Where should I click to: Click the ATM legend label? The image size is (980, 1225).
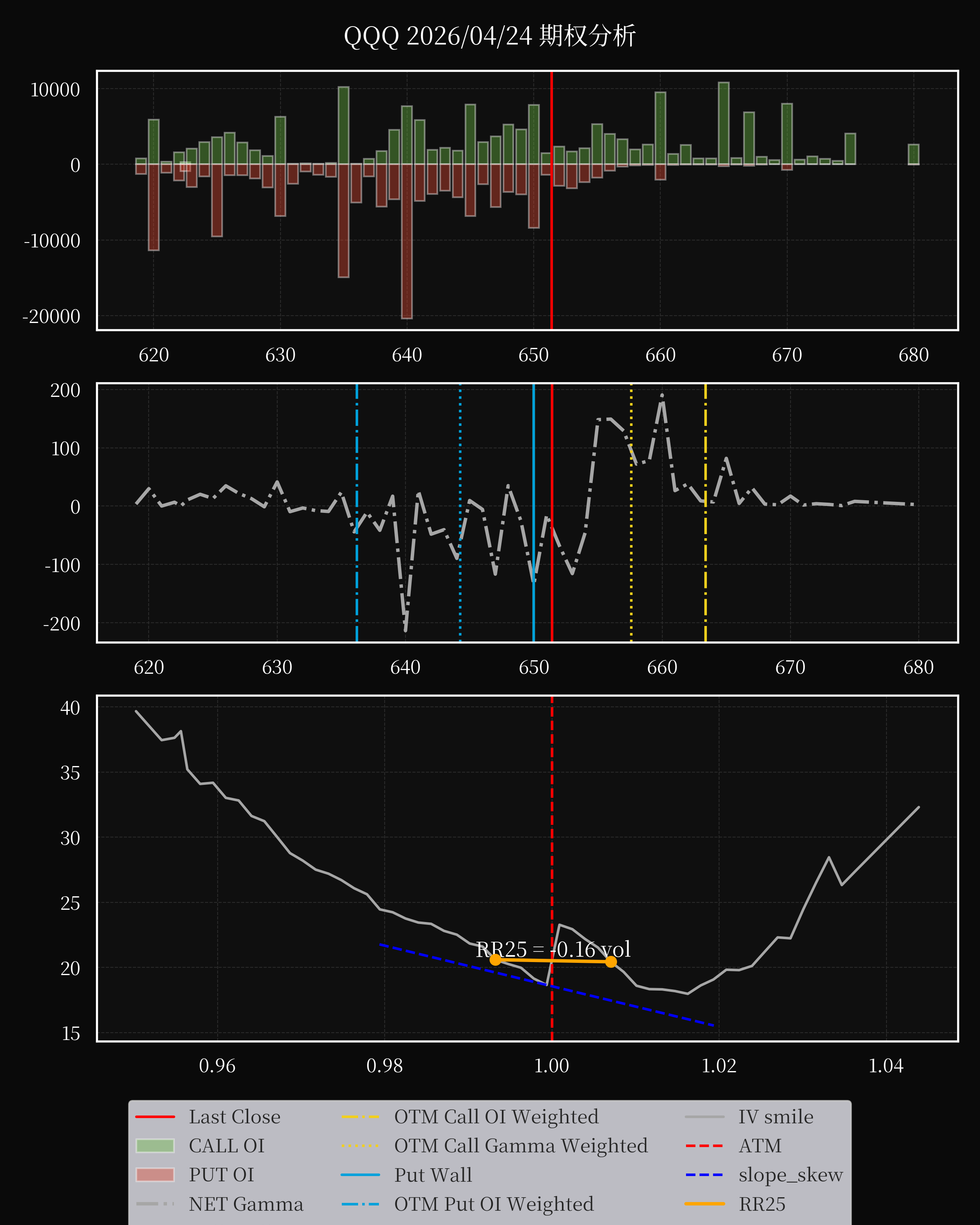[x=760, y=1146]
